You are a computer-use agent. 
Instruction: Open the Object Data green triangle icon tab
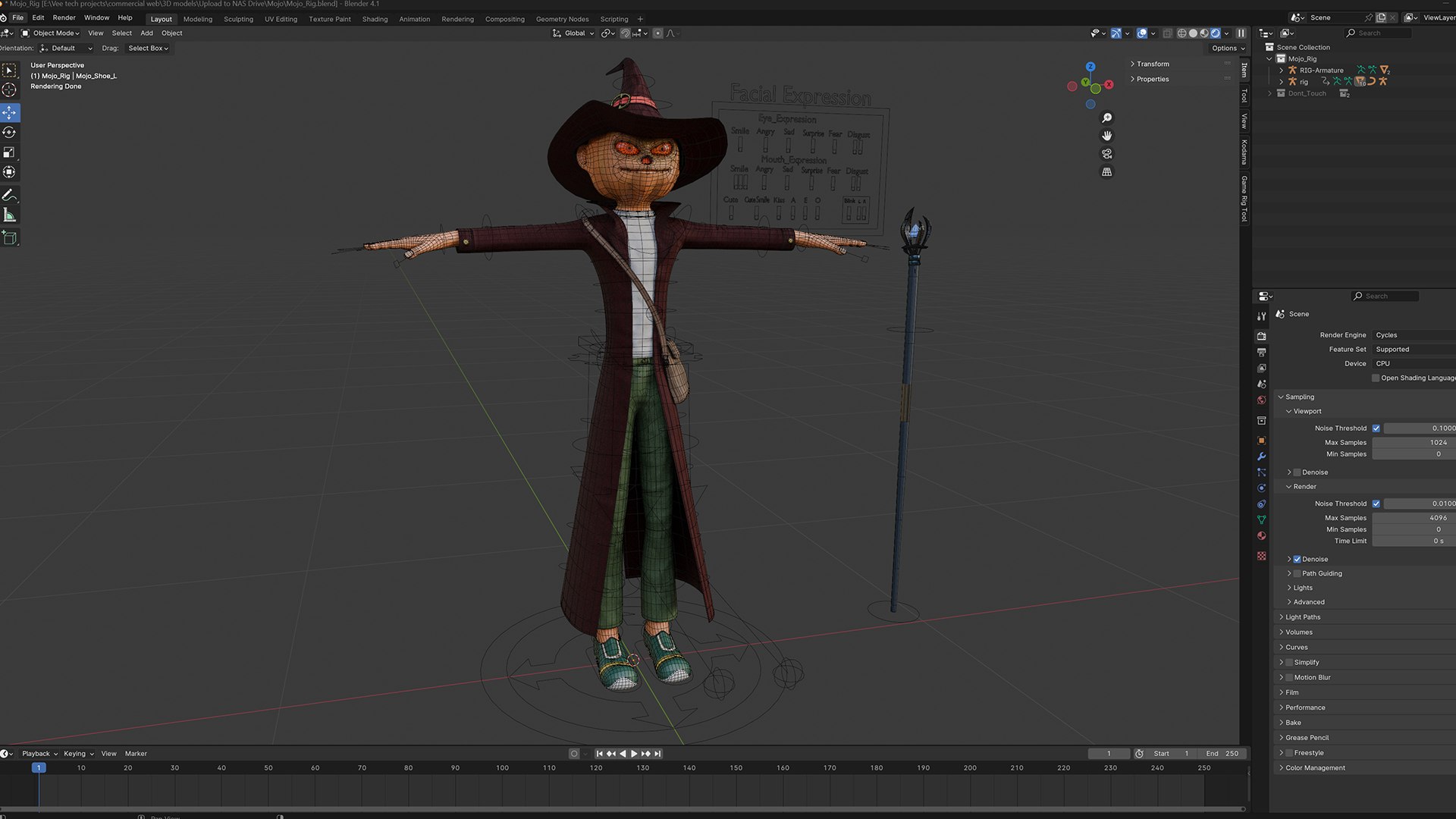click(x=1261, y=520)
